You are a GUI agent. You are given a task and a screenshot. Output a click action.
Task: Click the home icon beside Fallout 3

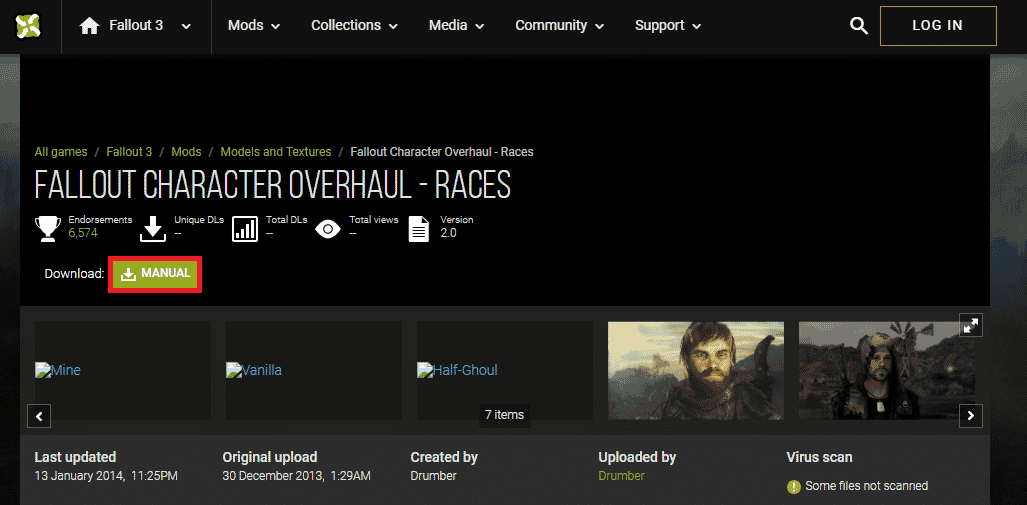click(89, 26)
